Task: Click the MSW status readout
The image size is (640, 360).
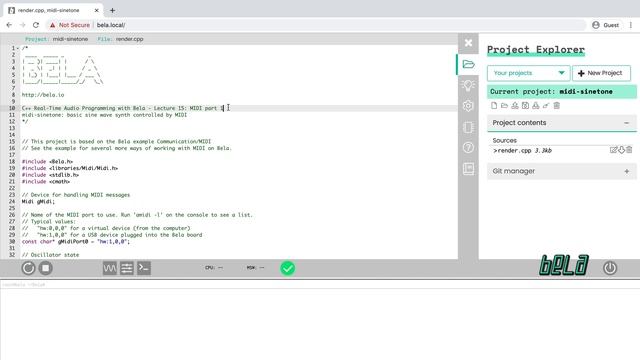Action: [x=255, y=268]
